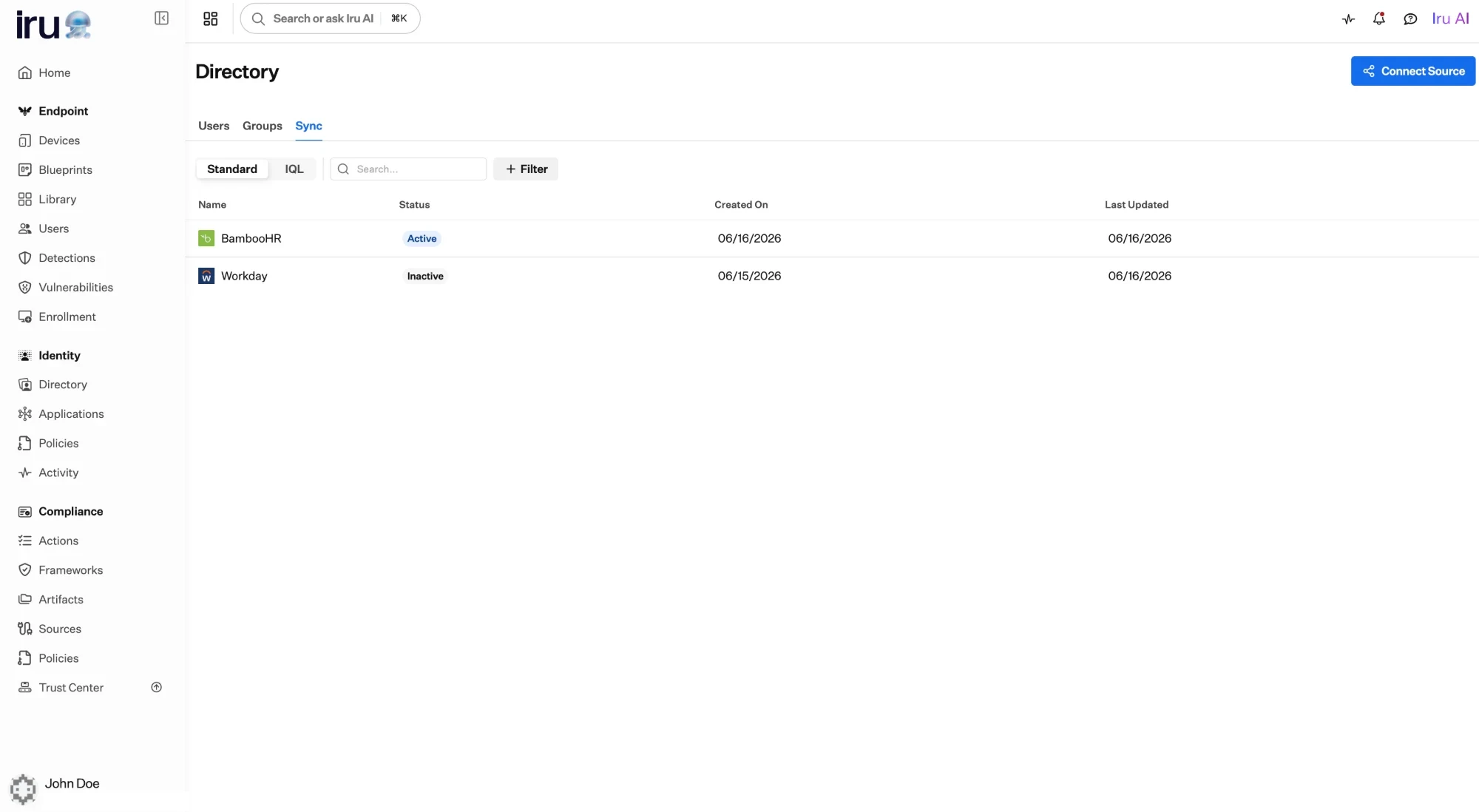This screenshot has width=1479, height=812.
Task: Click John Doe's avatar
Action: [x=23, y=789]
